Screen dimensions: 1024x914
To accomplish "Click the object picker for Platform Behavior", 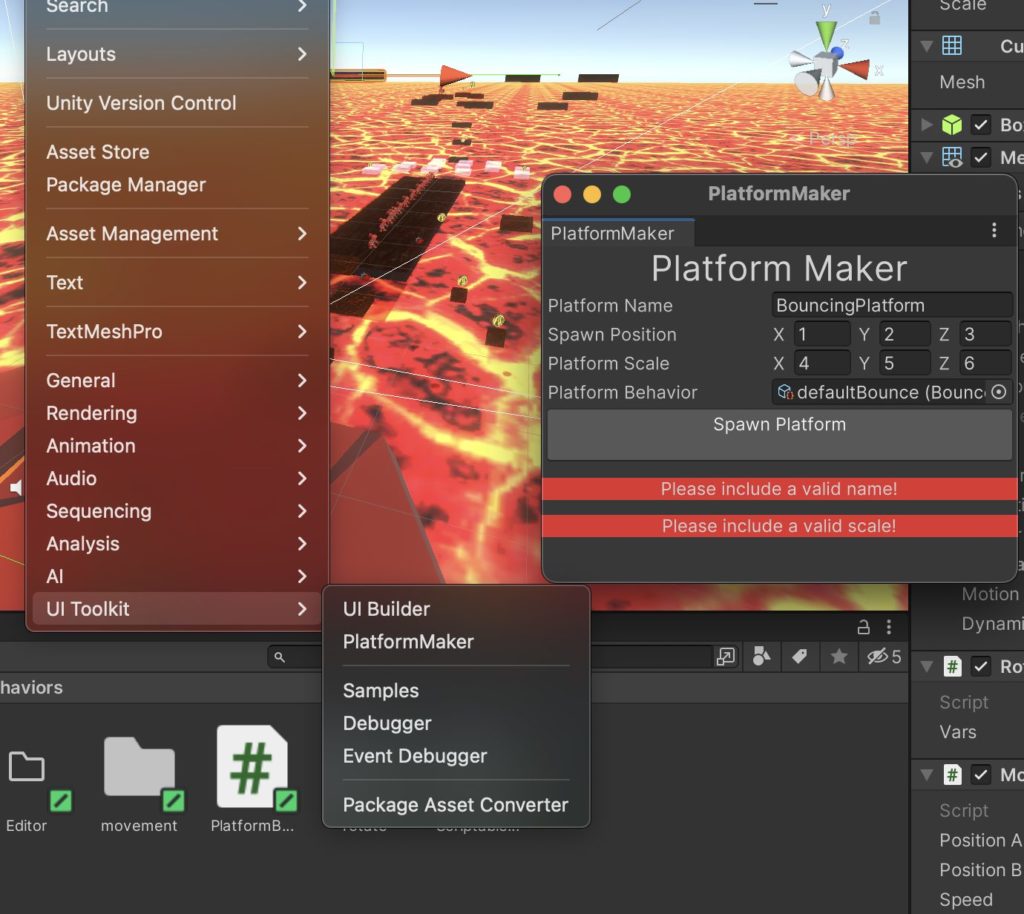I will coord(998,392).
